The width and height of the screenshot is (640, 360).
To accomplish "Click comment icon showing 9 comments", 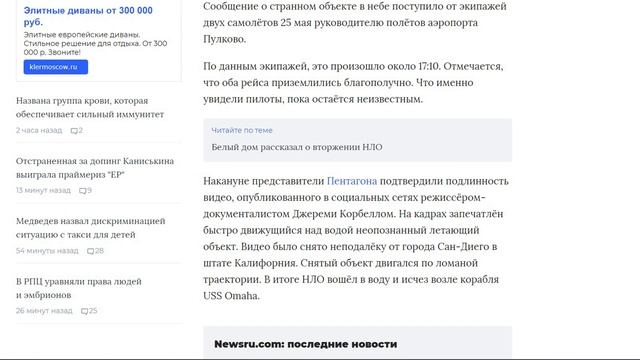I will 82,191.
